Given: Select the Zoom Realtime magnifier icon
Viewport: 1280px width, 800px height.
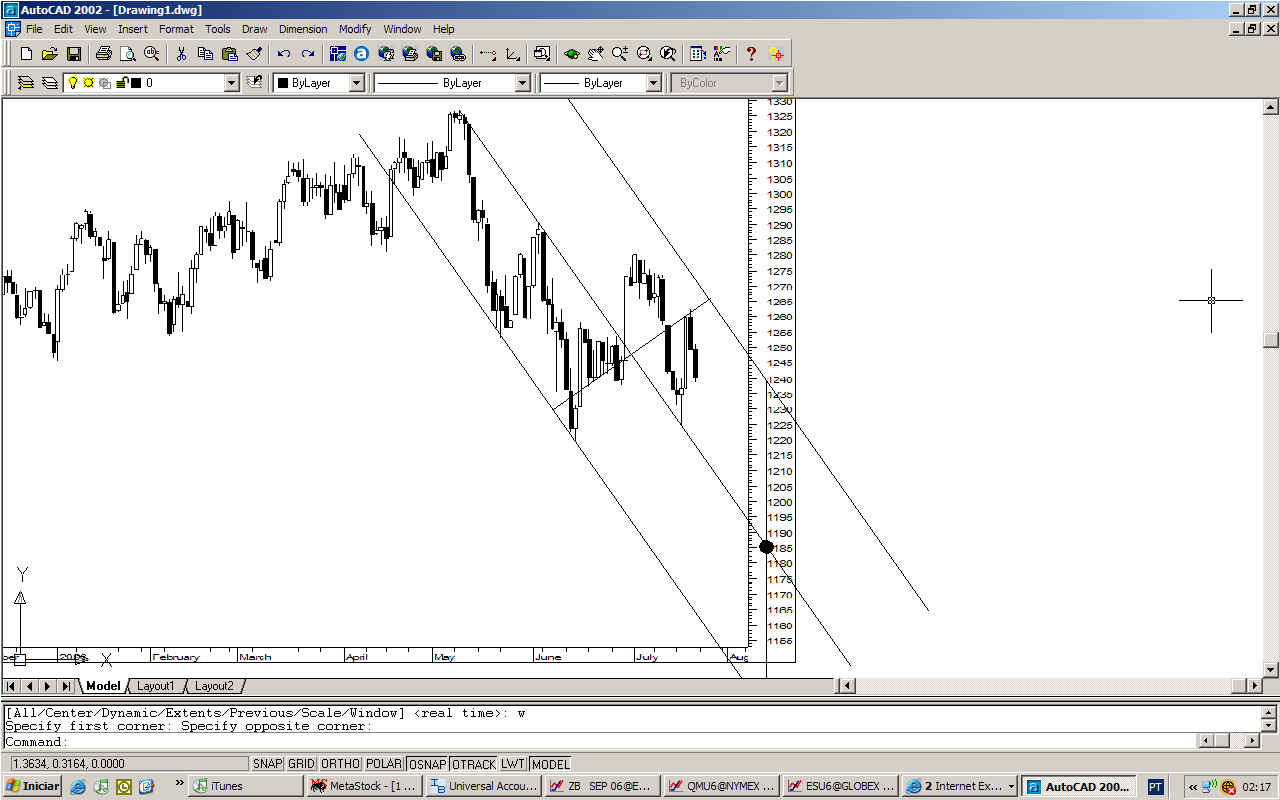Looking at the screenshot, I should point(620,54).
